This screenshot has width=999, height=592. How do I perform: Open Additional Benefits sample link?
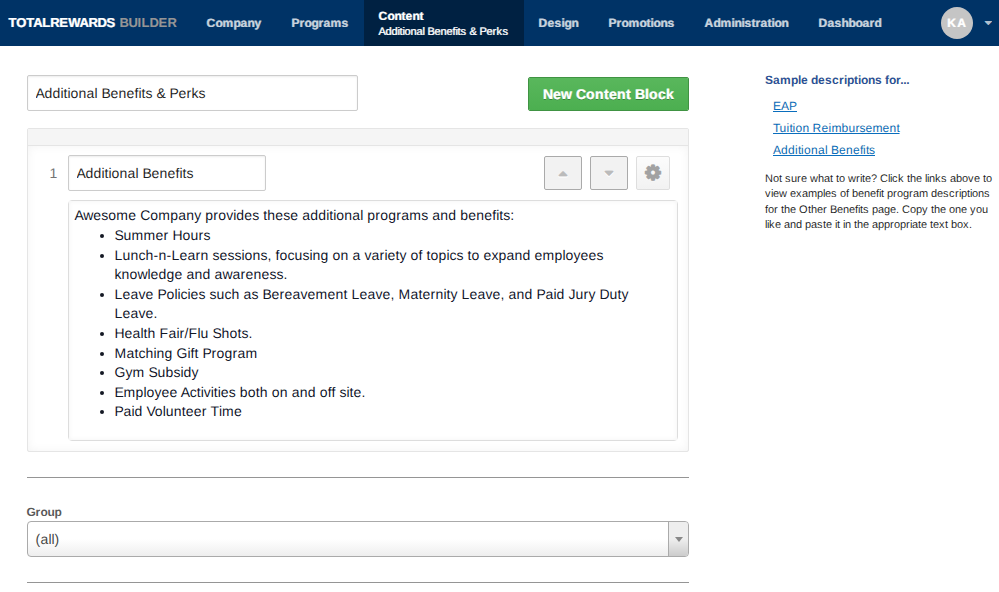tap(824, 150)
